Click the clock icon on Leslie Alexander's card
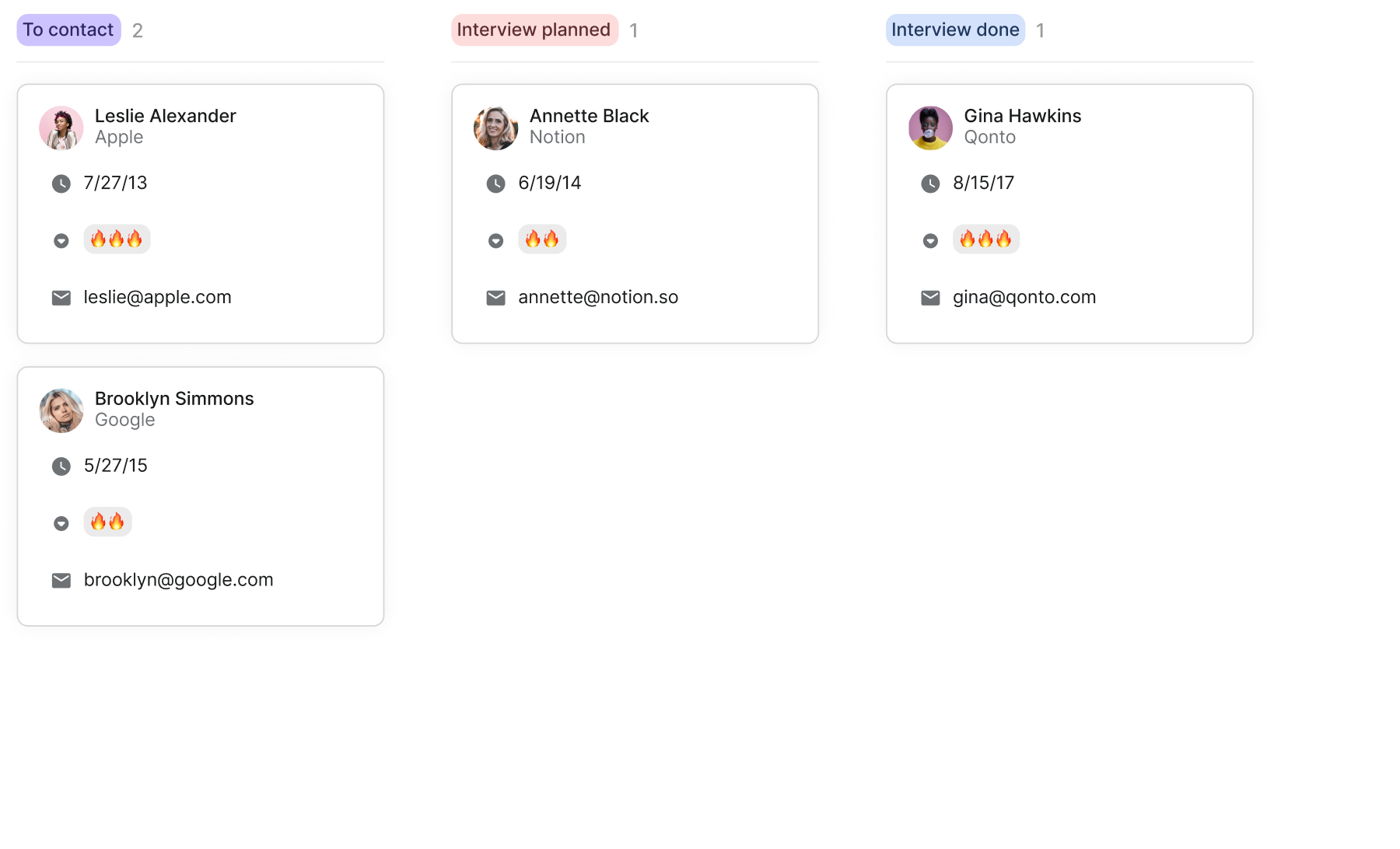The image size is (1400, 849). 61,183
